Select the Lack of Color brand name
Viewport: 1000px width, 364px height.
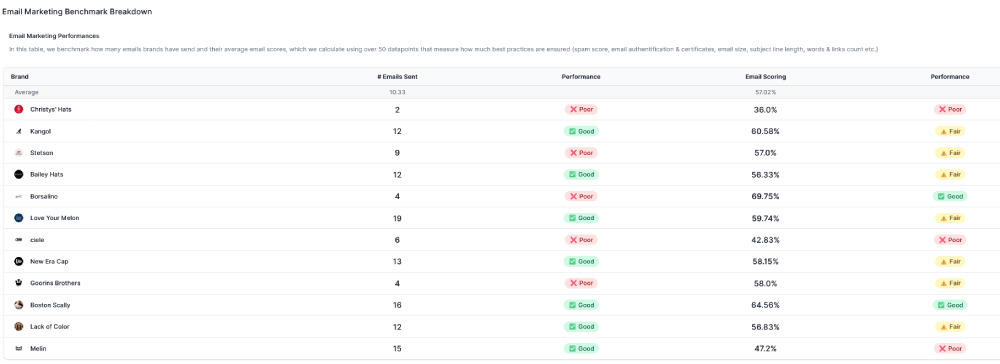(x=50, y=326)
